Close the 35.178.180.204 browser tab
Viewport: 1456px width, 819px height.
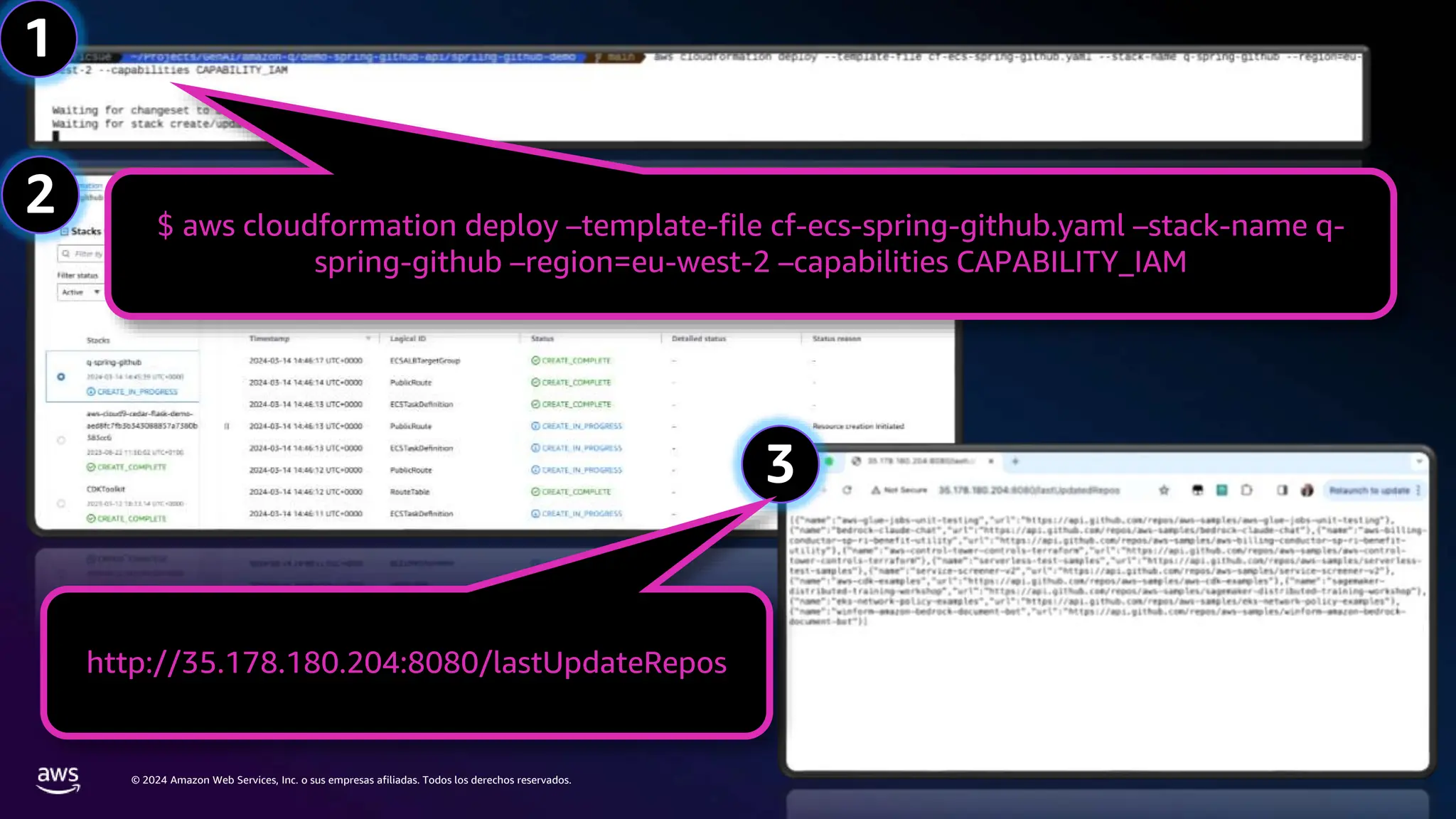[x=991, y=461]
